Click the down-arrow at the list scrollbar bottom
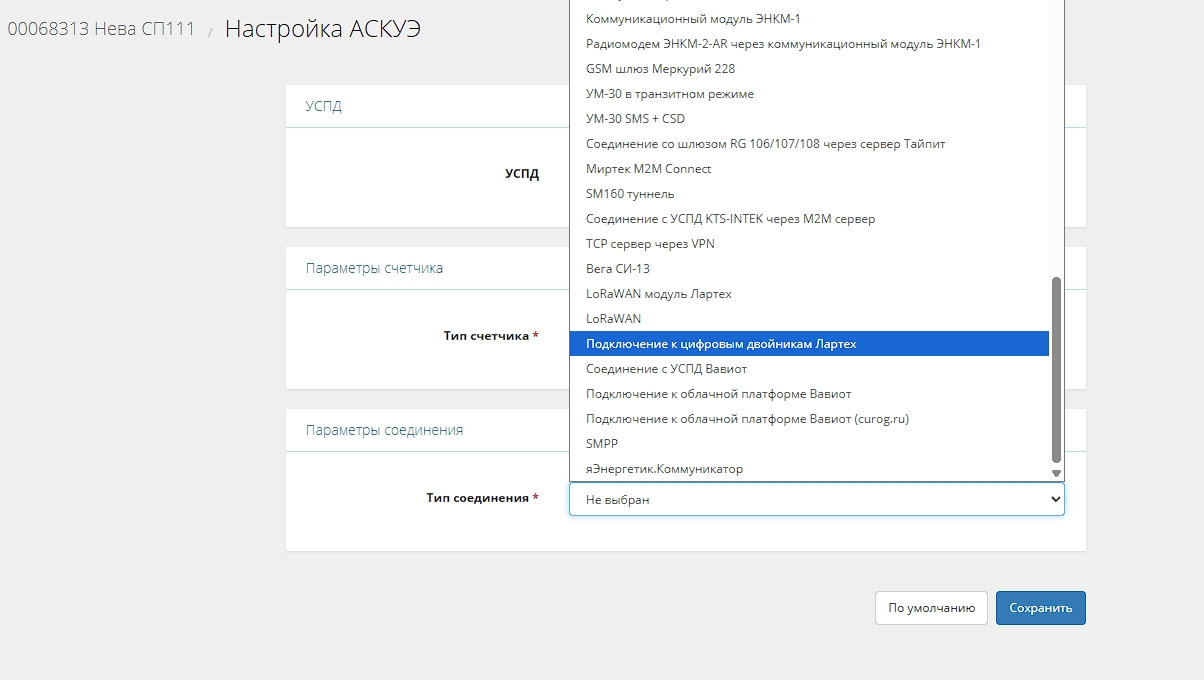 pos(1056,472)
